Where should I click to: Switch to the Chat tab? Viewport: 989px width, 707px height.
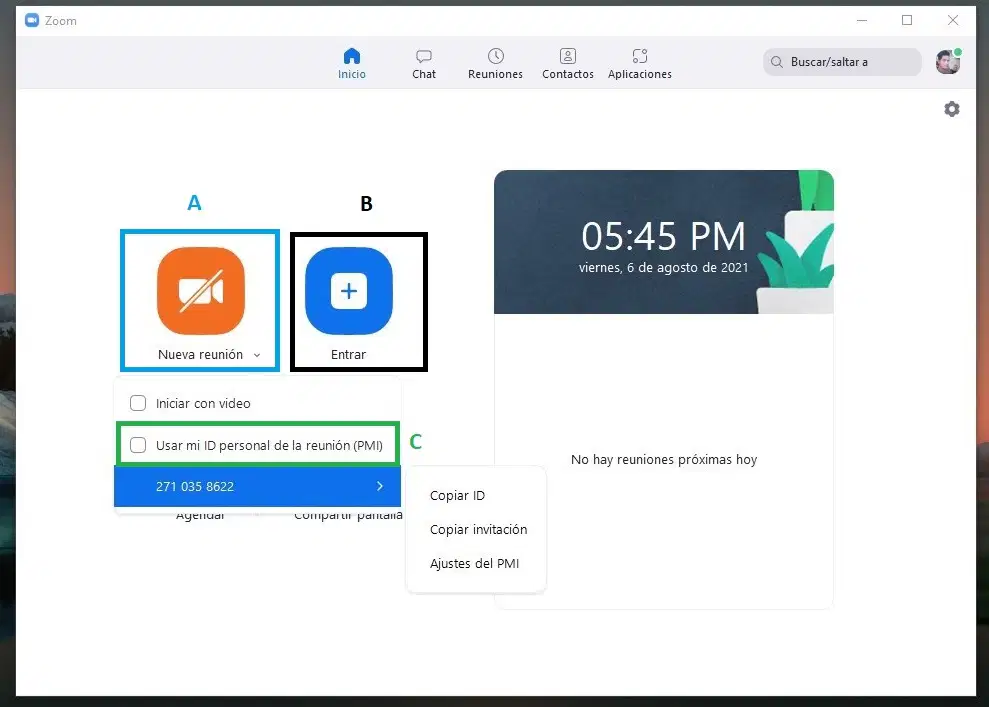(424, 64)
